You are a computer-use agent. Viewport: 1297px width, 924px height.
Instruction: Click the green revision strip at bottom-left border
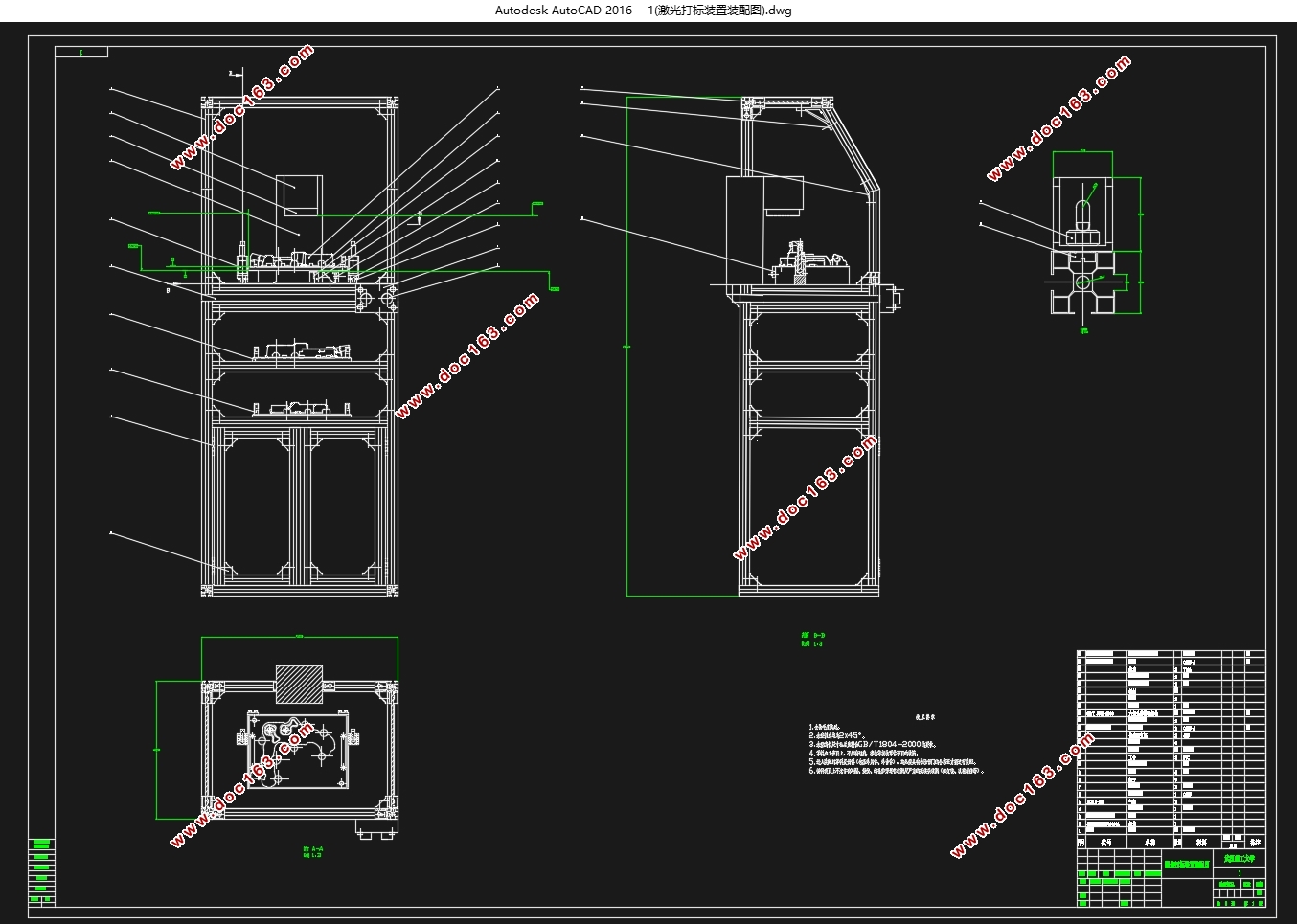pyautogui.click(x=41, y=871)
